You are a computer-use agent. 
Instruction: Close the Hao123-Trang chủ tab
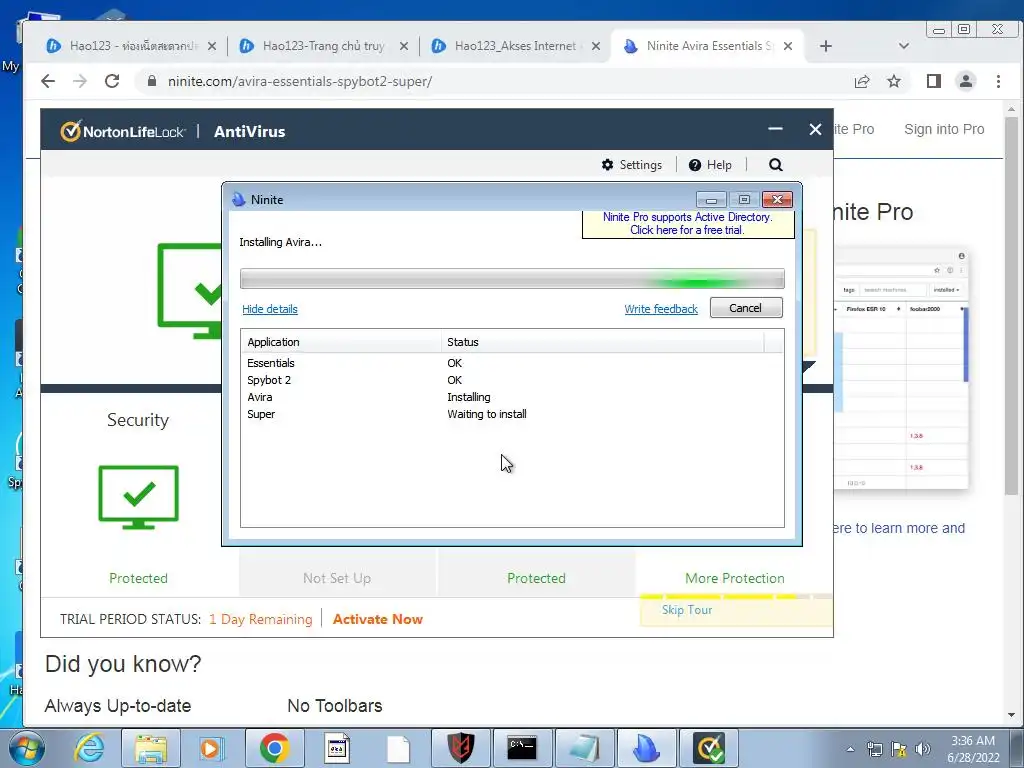coord(404,46)
